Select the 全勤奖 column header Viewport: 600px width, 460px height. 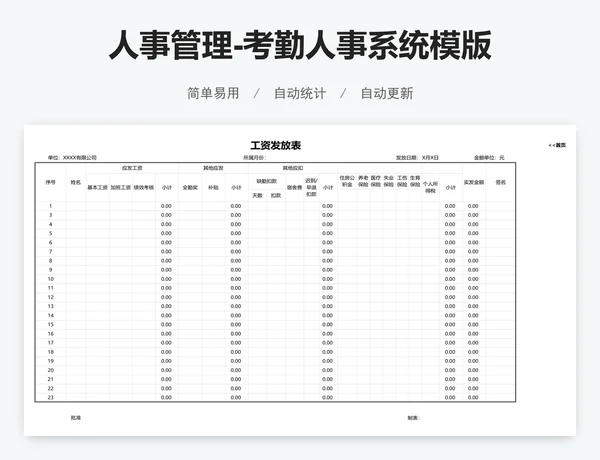[x=189, y=187]
